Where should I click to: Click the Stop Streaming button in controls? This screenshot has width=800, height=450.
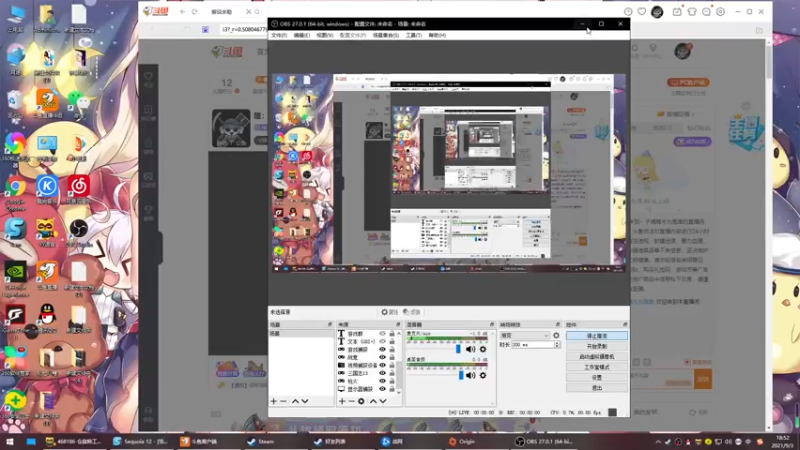click(x=596, y=336)
